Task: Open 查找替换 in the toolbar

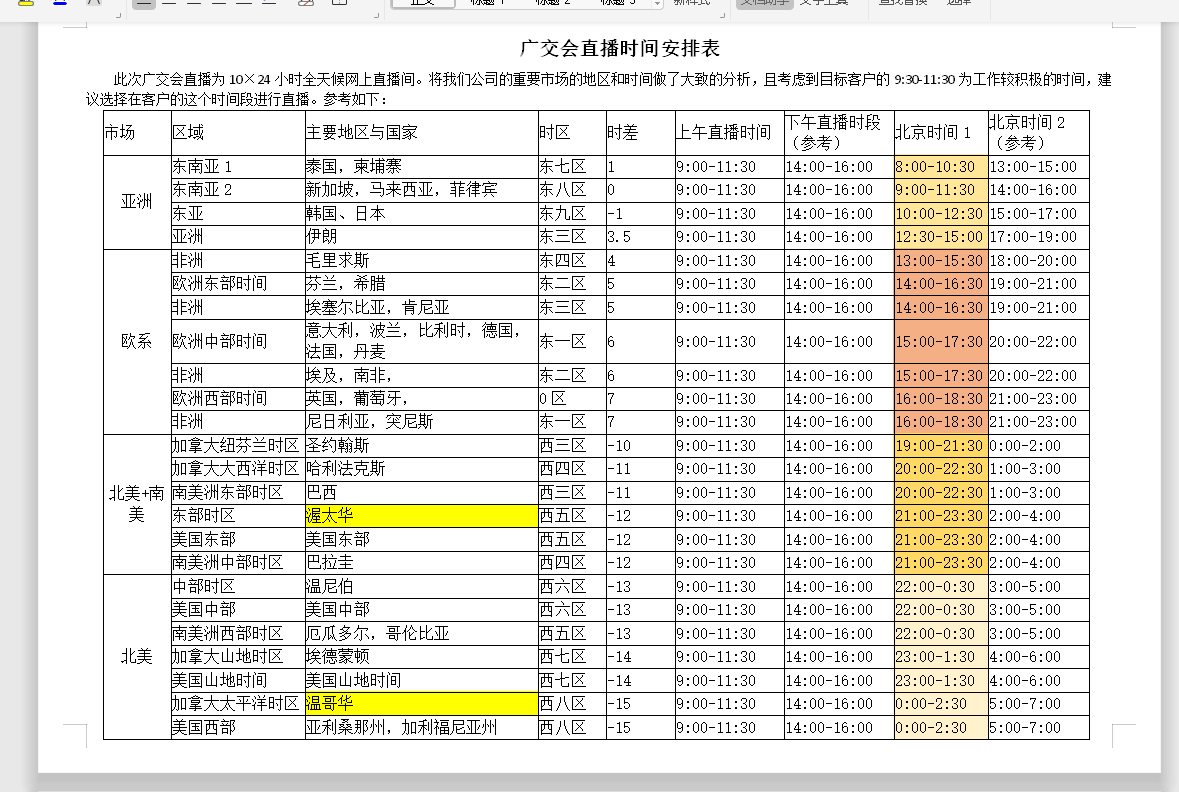Action: coord(903,3)
